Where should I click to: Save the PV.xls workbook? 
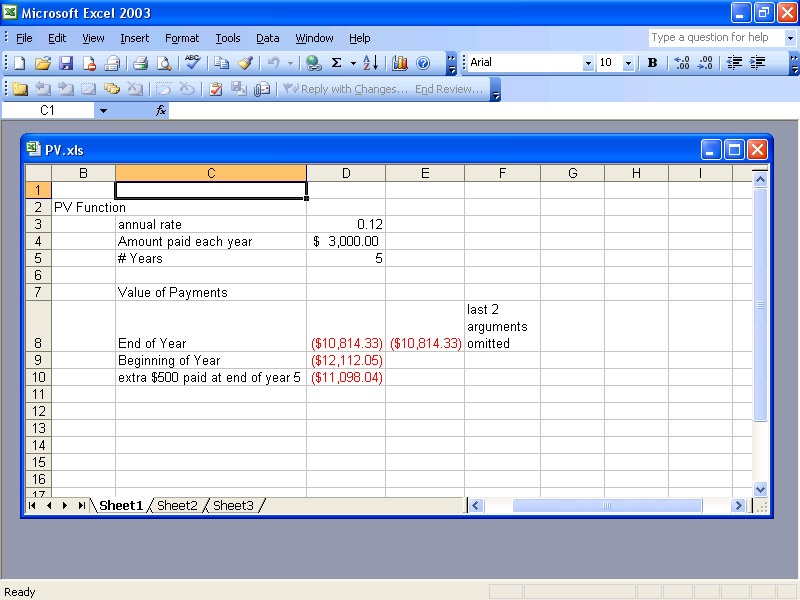(x=66, y=62)
